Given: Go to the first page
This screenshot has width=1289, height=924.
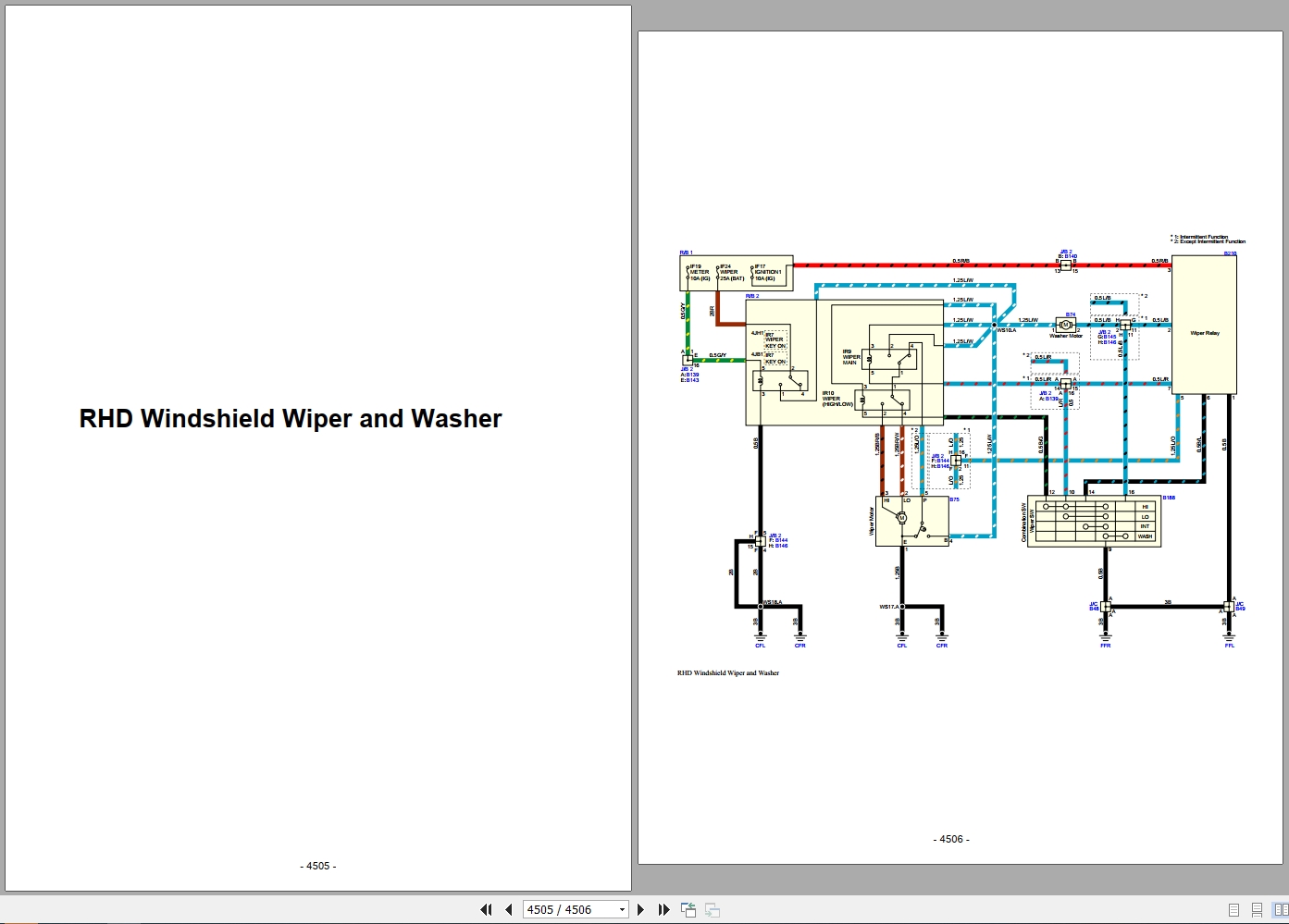Looking at the screenshot, I should (486, 909).
